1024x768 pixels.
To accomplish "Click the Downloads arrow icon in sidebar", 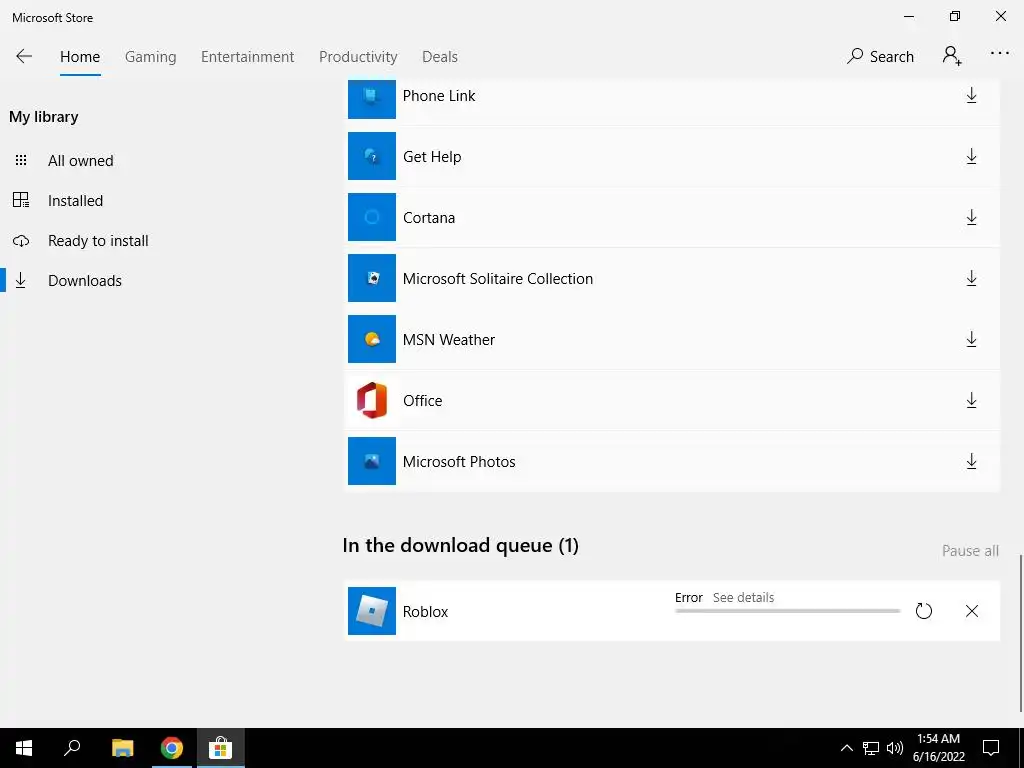I will coord(21,280).
